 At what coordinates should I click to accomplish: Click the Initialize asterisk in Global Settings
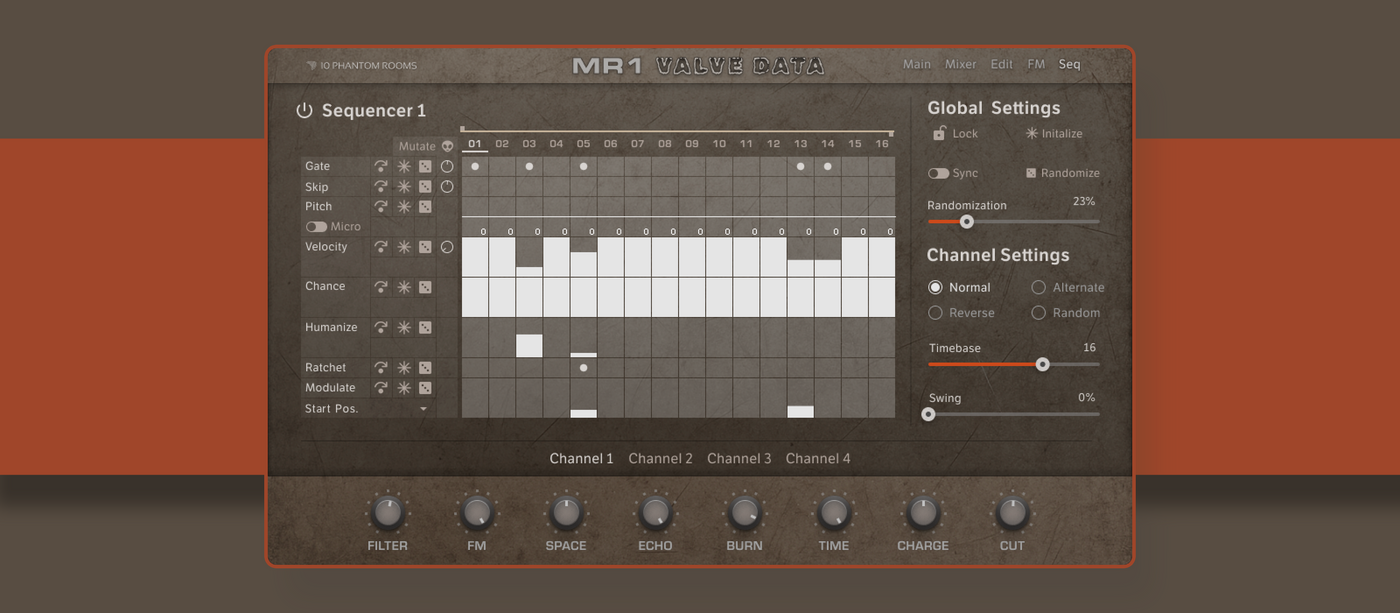pos(1031,133)
